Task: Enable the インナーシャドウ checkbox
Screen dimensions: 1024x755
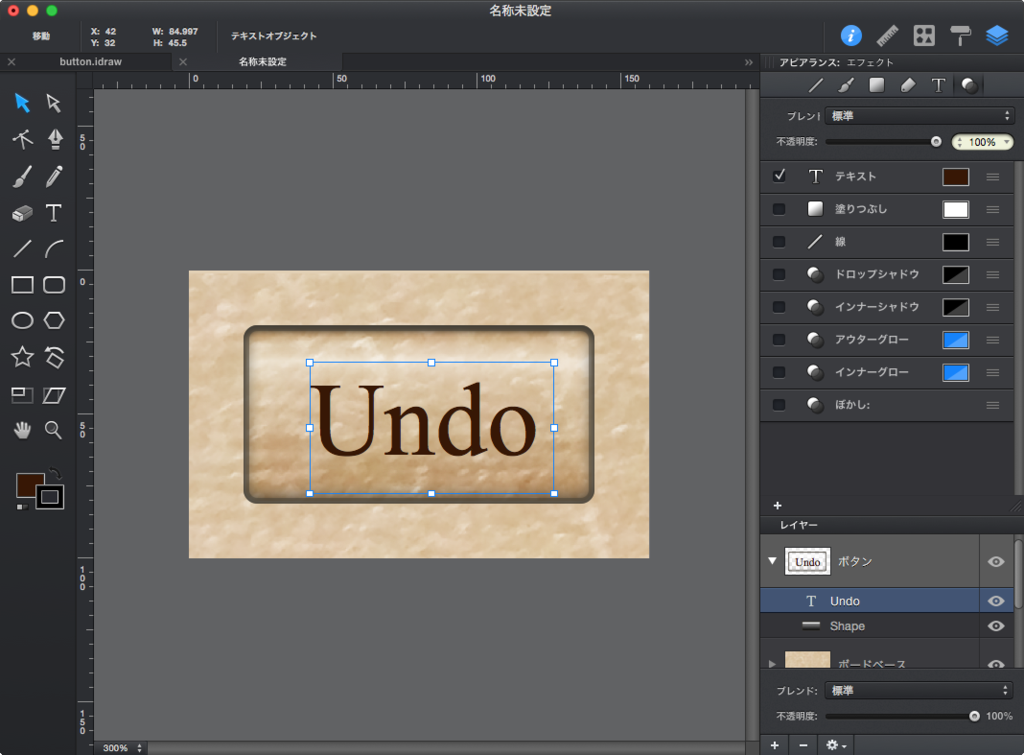Action: [779, 307]
